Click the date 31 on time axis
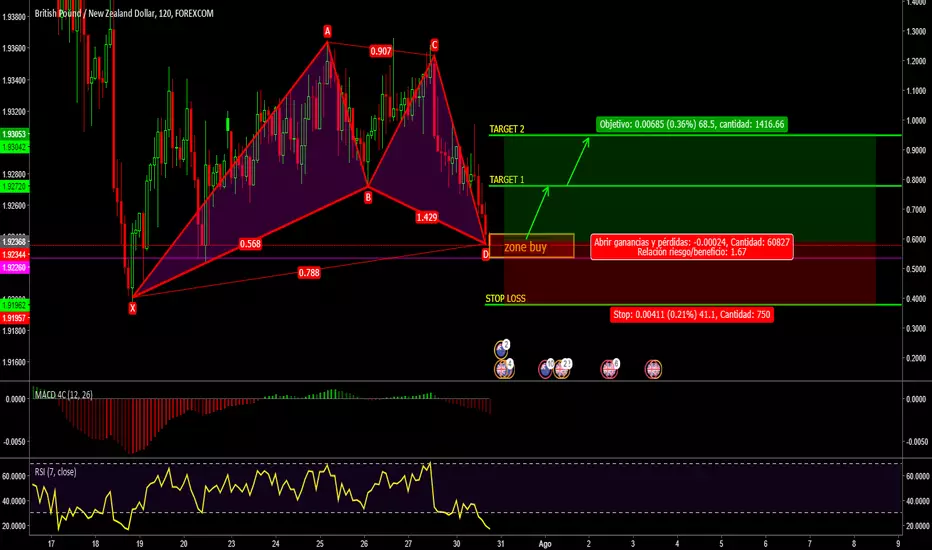The height and width of the screenshot is (550, 932). coord(500,543)
